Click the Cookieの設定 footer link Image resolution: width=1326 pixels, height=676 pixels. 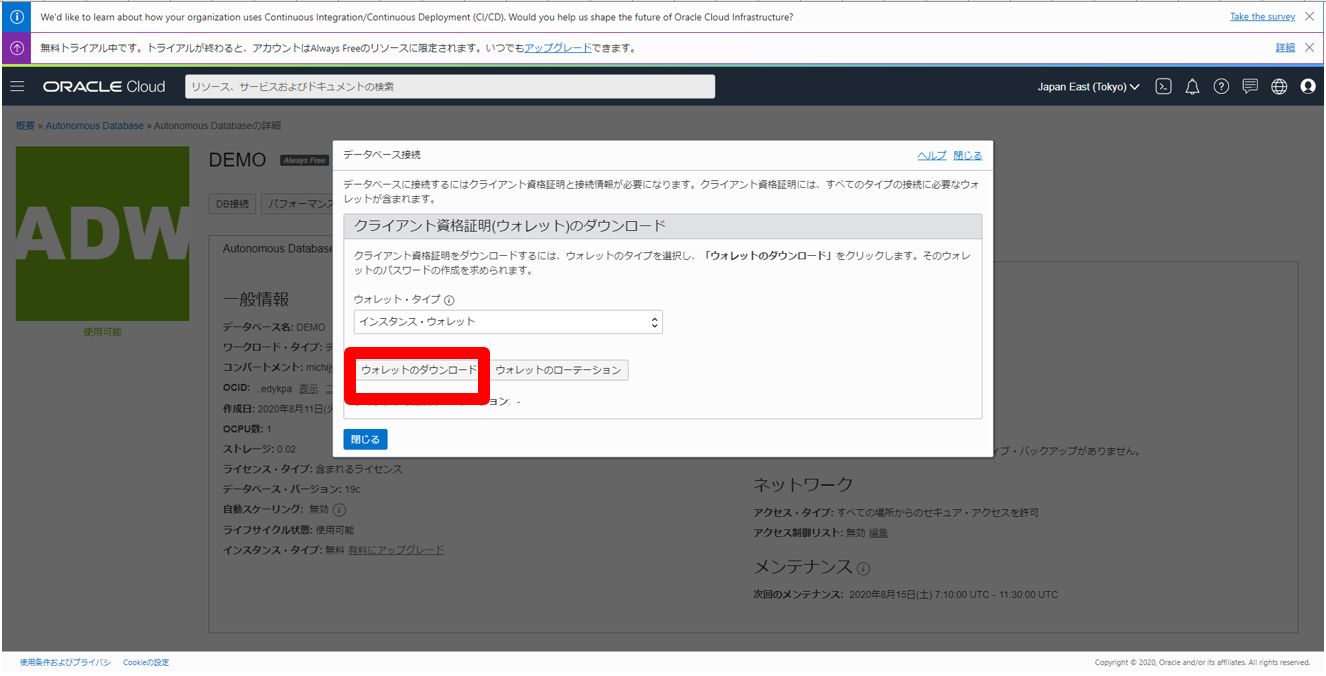[x=146, y=662]
